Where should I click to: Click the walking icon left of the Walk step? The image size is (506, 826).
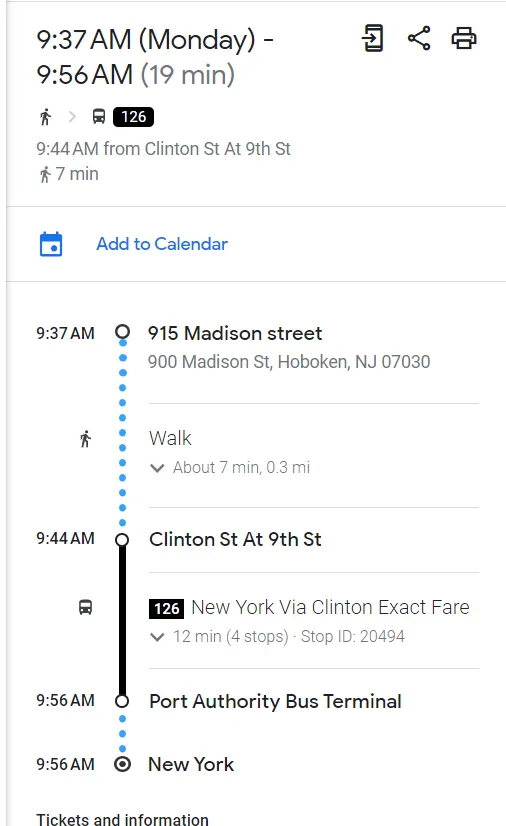[x=85, y=438]
